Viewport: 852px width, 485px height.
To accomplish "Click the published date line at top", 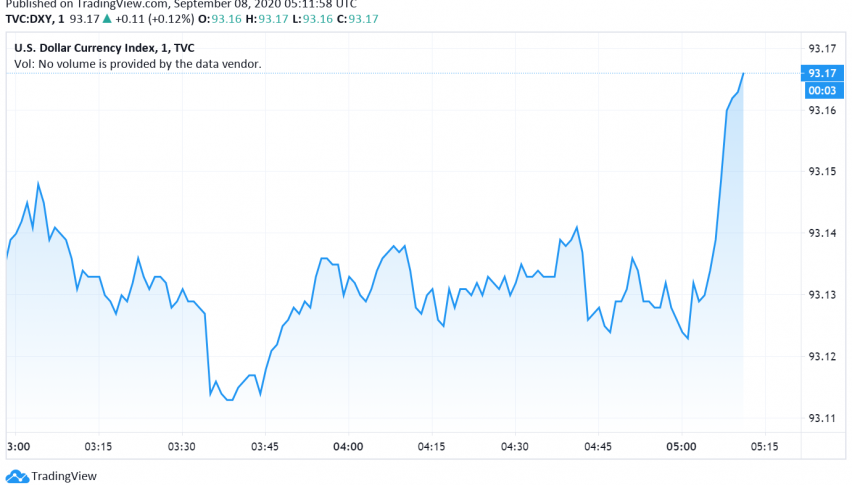I will pyautogui.click(x=181, y=4).
